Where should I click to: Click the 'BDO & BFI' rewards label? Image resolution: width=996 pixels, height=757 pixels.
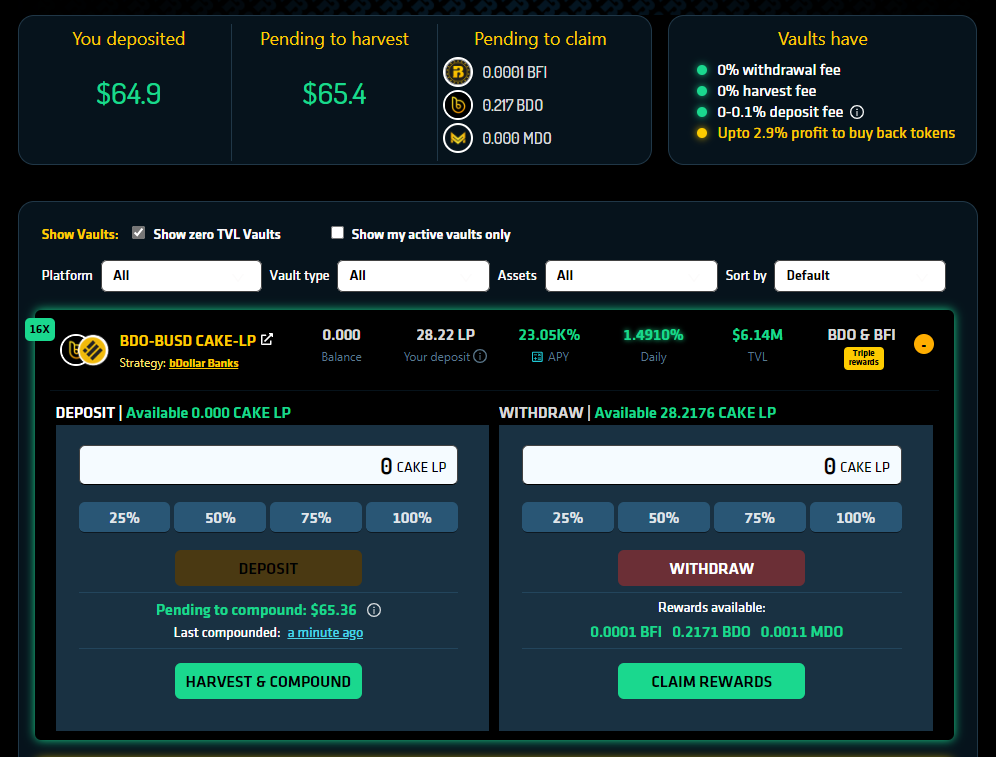861,335
